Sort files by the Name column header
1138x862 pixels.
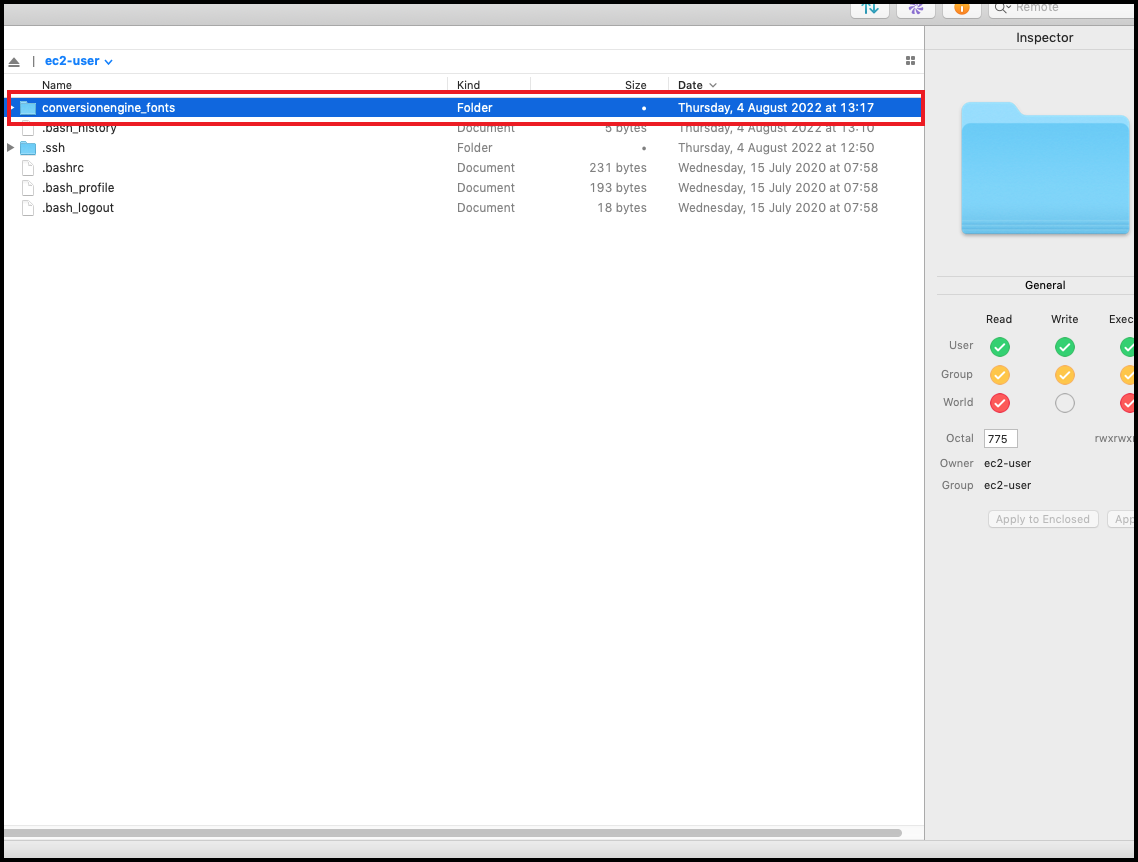click(x=57, y=85)
